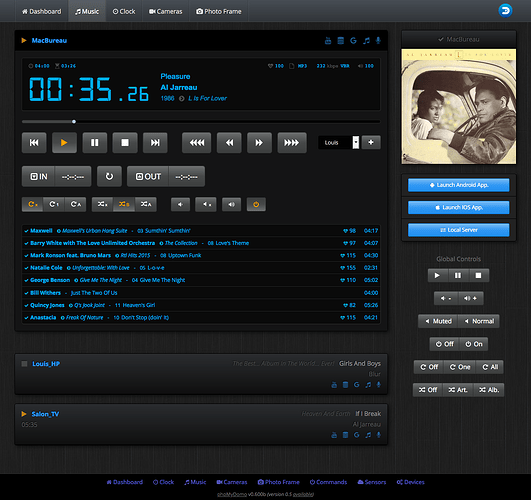Enable repeat all mode in player
Viewport: 531px width, 500px height.
coord(76,204)
